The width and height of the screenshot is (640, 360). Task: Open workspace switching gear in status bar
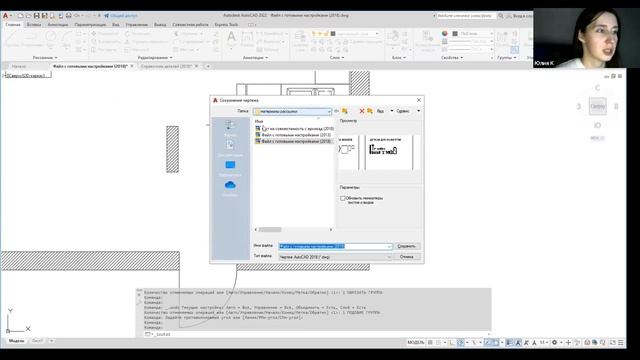[x=554, y=342]
